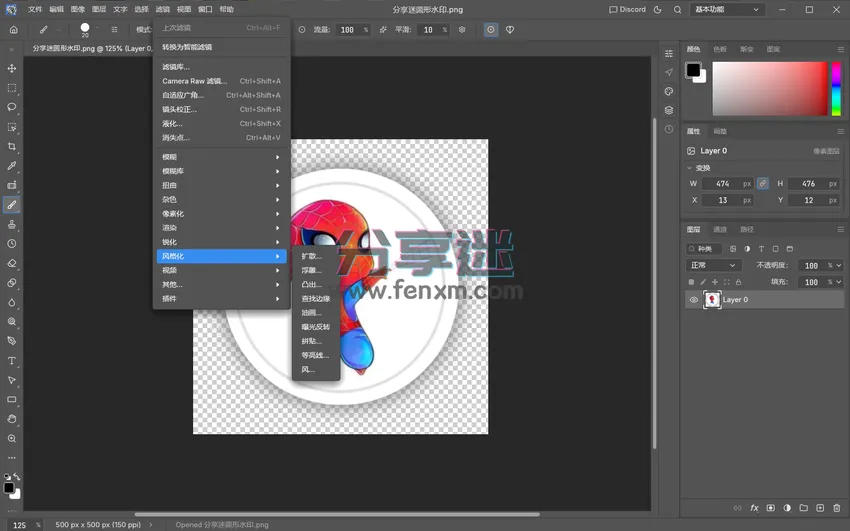Select the Path Selection arrow tool
The image size is (850, 531).
(x=11, y=380)
